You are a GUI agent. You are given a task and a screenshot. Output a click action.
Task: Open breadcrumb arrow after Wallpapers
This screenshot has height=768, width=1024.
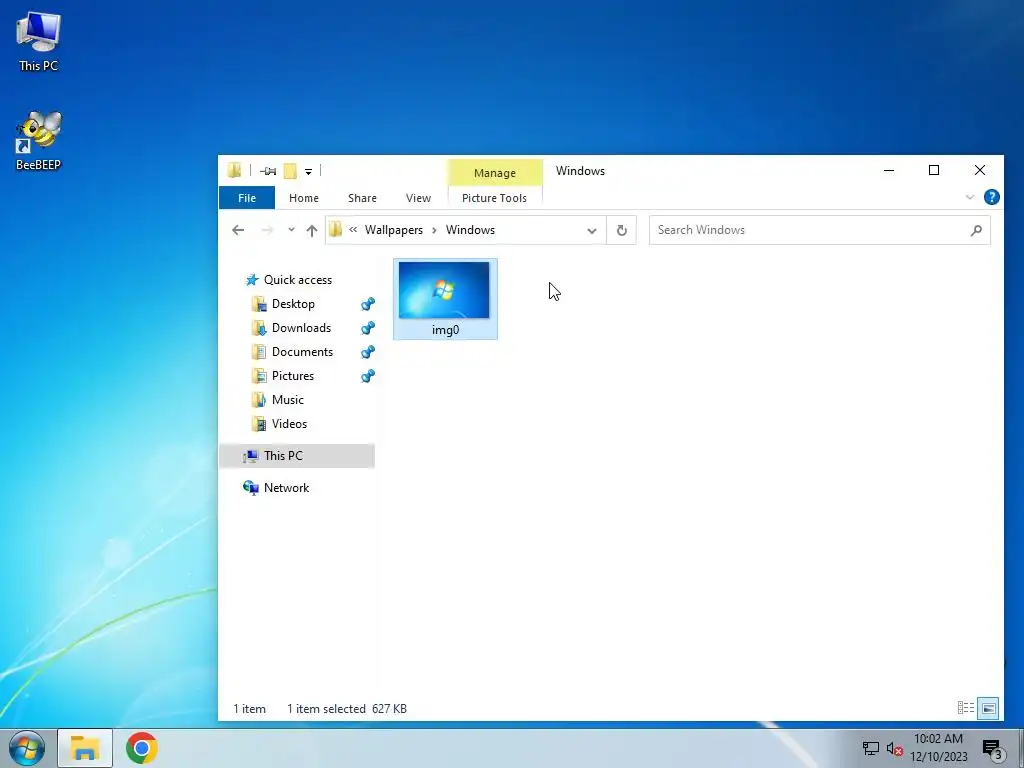[434, 230]
